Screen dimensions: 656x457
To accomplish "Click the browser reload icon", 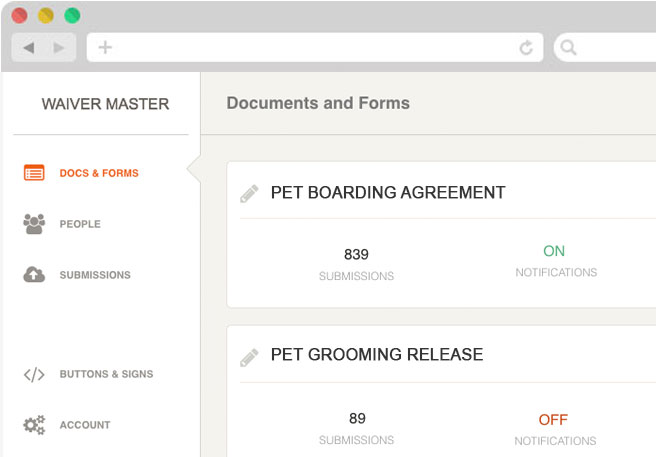I will (x=526, y=47).
